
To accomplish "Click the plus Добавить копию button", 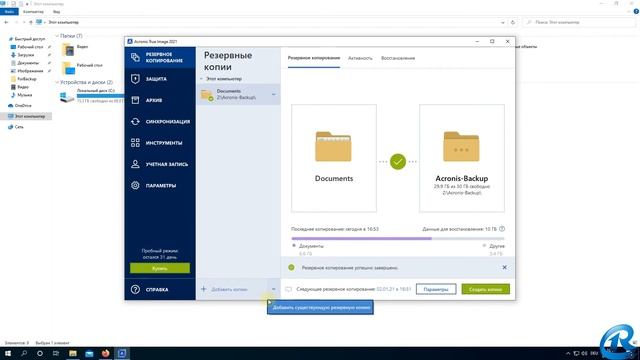I will (x=224, y=289).
